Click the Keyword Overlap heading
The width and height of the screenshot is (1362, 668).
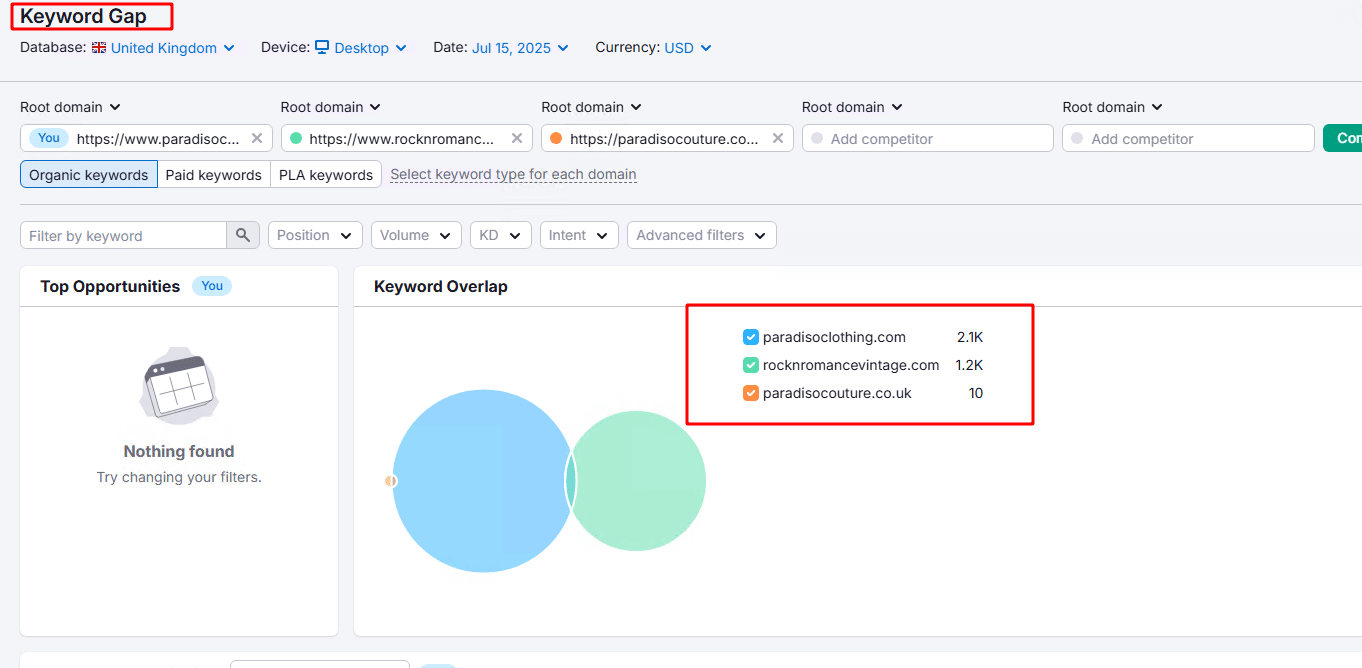(x=441, y=286)
